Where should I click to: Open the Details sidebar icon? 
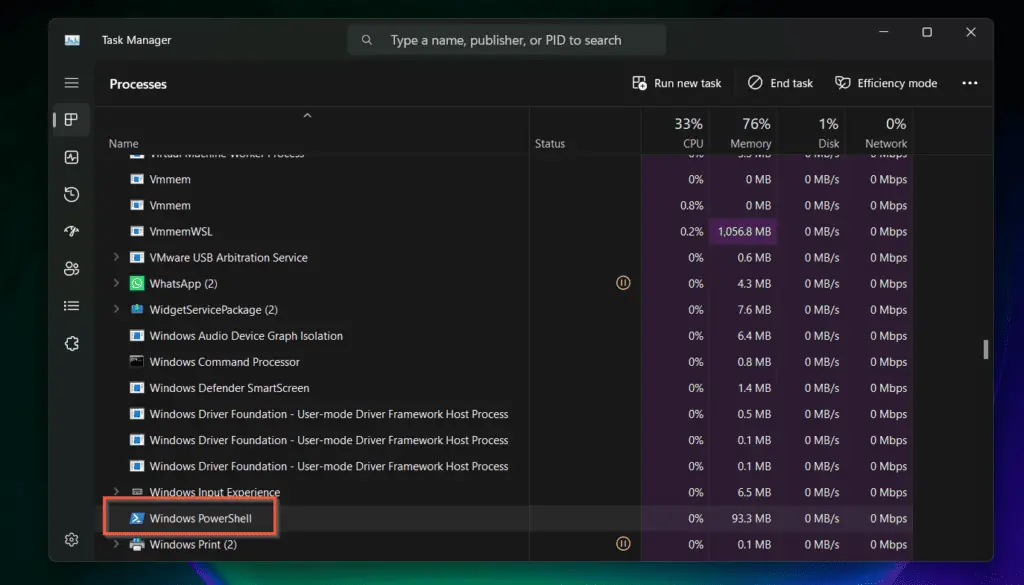72,306
